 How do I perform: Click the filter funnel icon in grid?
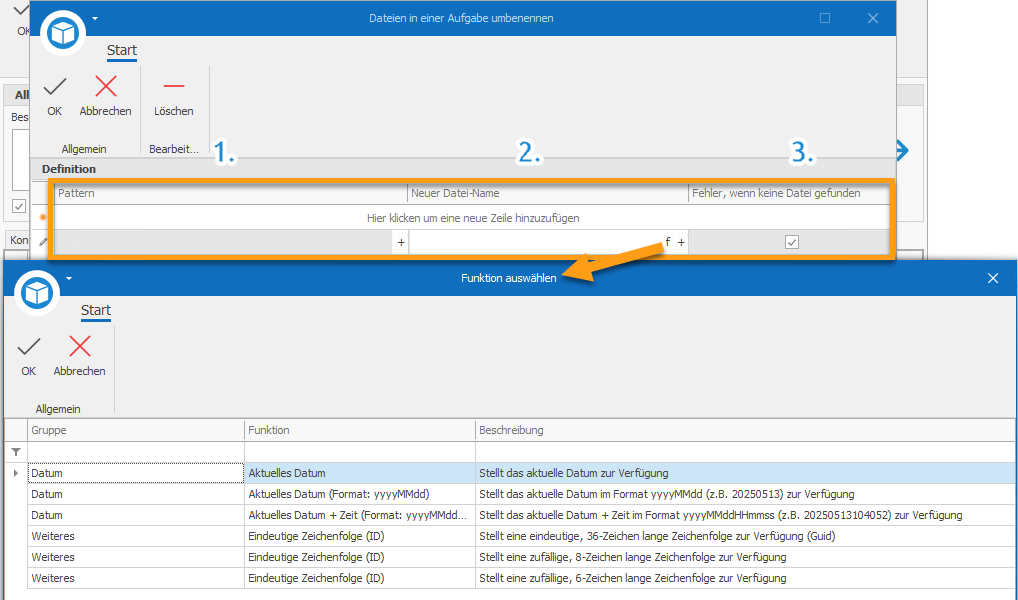point(16,452)
